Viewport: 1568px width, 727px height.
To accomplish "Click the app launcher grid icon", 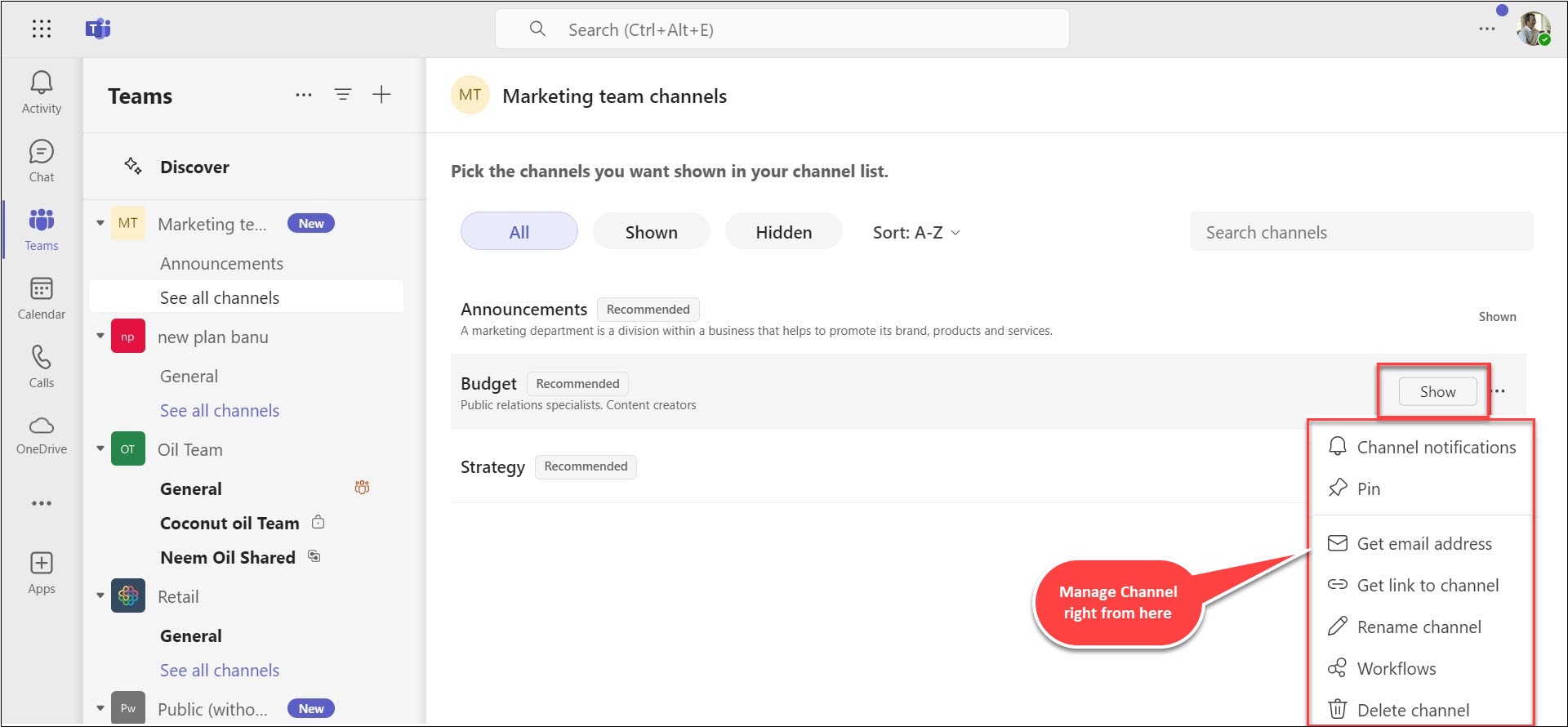I will tap(42, 29).
